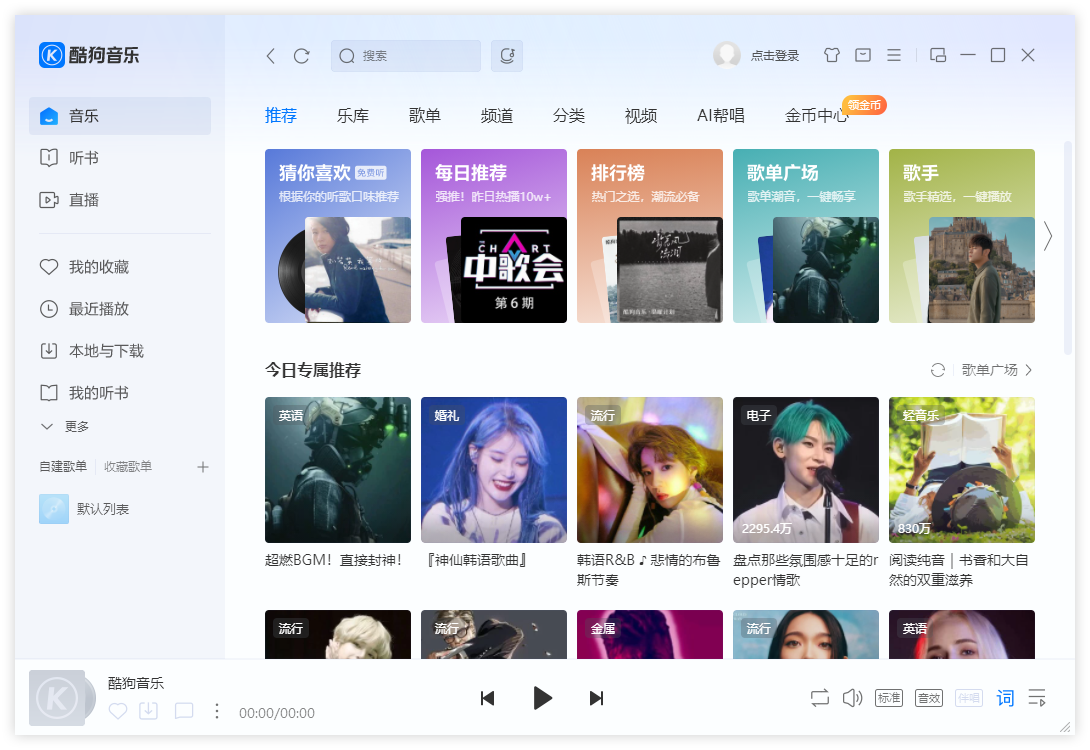Screen dimensions: 1090x750
Task: Click the 领金币 badge
Action: coord(864,105)
